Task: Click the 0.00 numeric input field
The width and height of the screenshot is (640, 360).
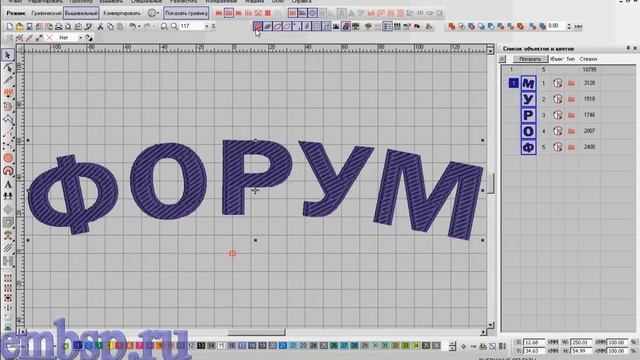Action: pyautogui.click(x=556, y=26)
